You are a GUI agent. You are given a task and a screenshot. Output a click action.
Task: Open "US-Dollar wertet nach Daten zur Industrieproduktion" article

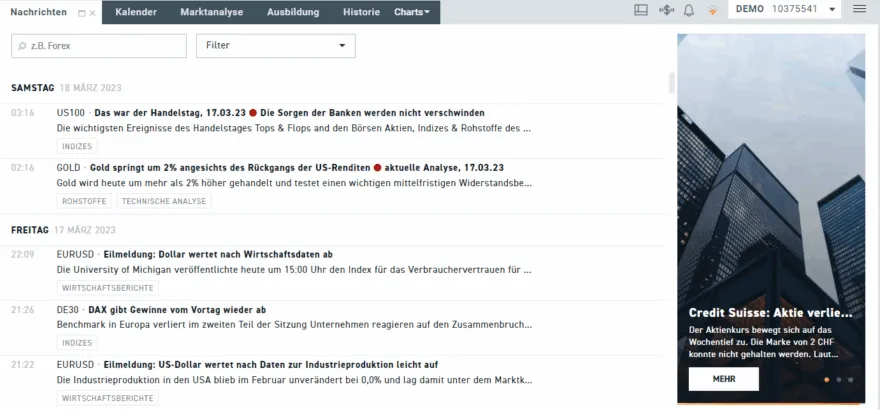(271, 365)
